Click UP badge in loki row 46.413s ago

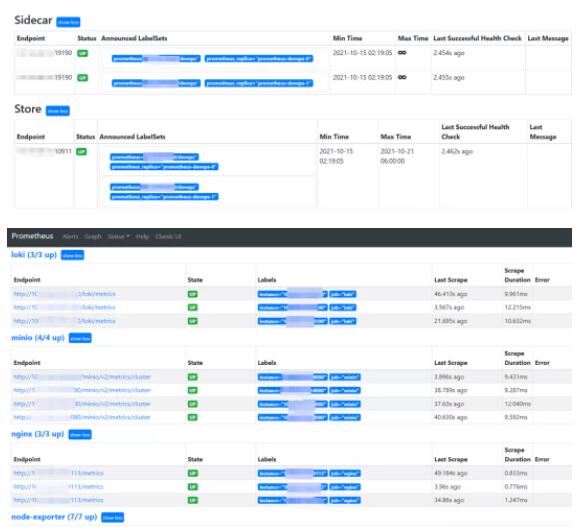click(x=192, y=294)
